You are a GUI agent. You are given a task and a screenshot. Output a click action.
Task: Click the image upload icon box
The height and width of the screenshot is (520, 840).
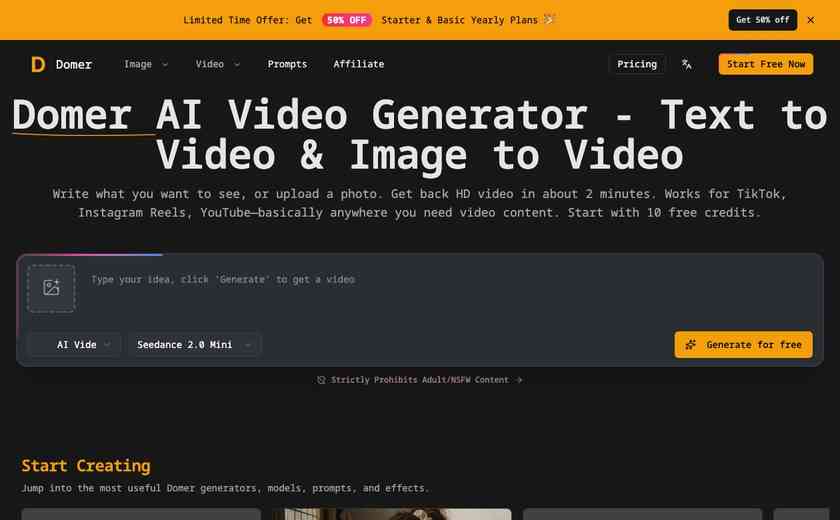51,288
